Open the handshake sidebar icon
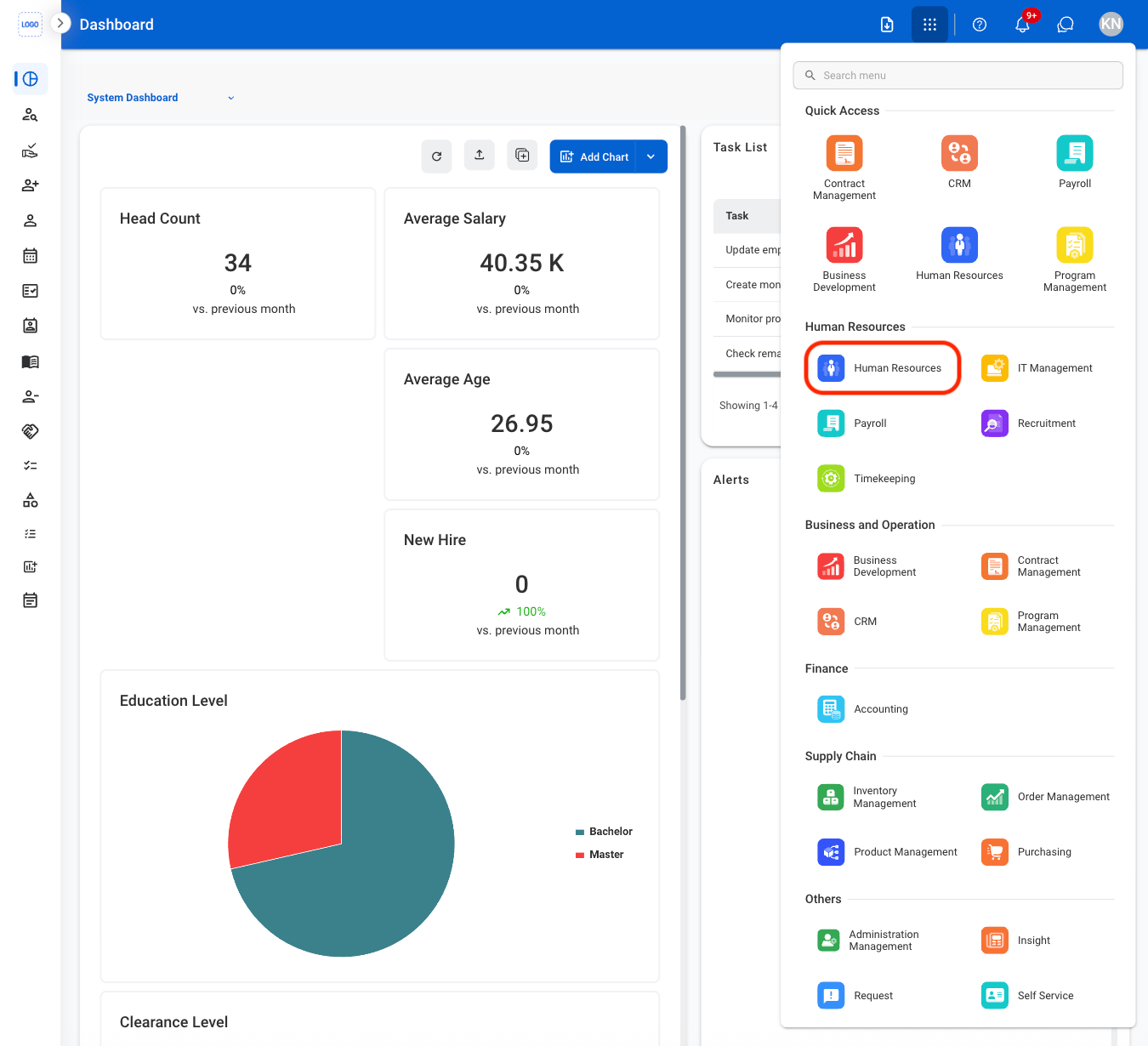Screen dimensions: 1148x1046 coord(30,431)
